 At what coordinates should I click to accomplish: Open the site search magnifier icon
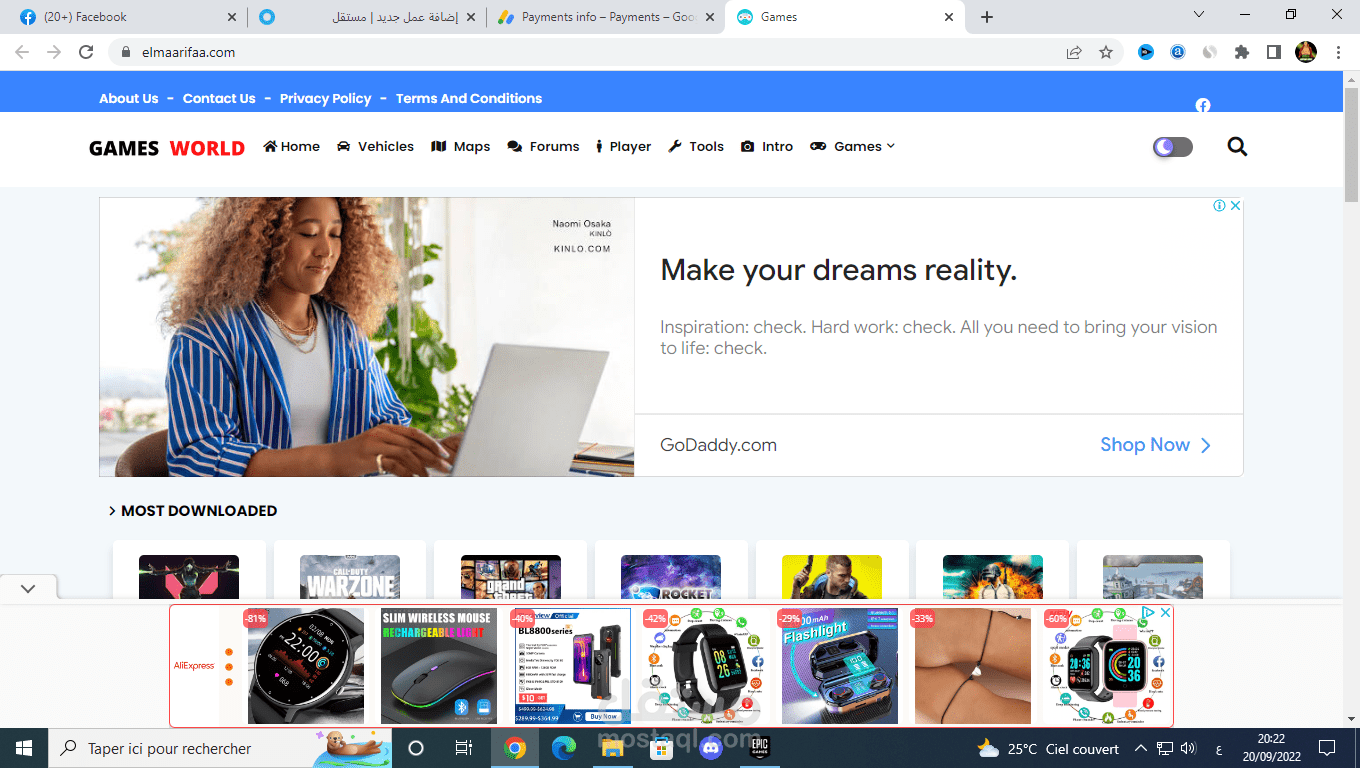pos(1237,147)
